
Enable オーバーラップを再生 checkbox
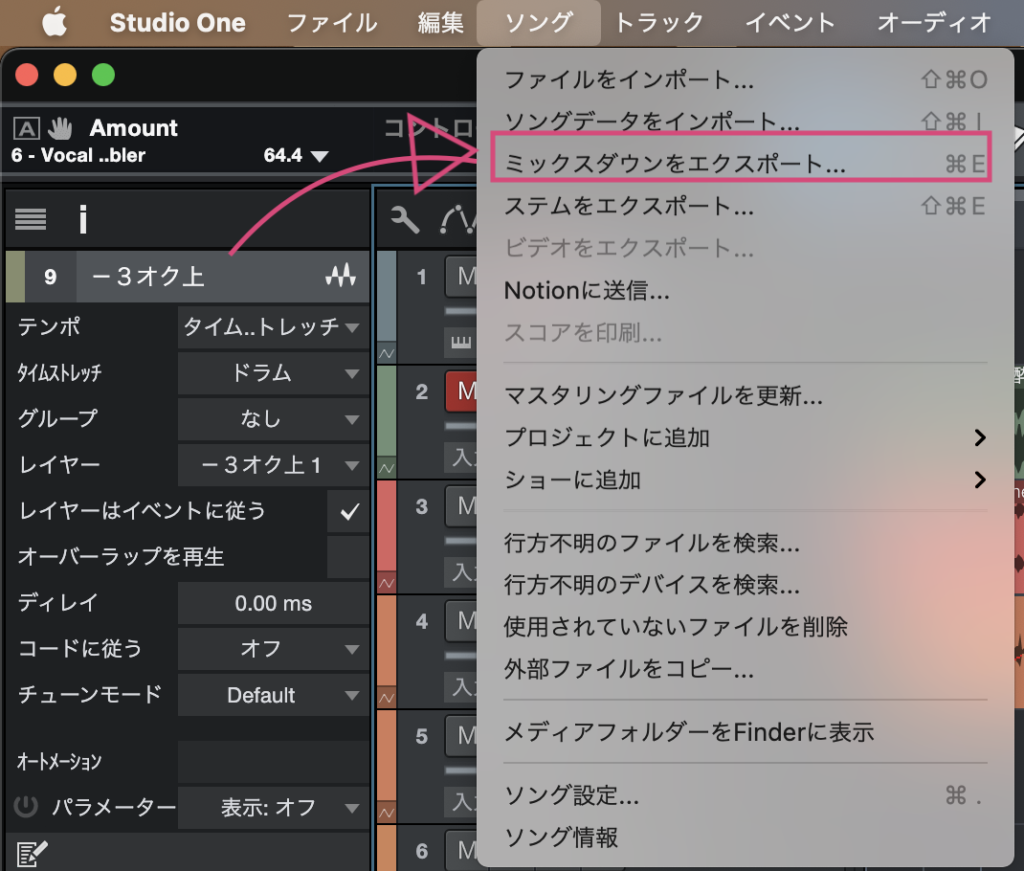pyautogui.click(x=349, y=557)
